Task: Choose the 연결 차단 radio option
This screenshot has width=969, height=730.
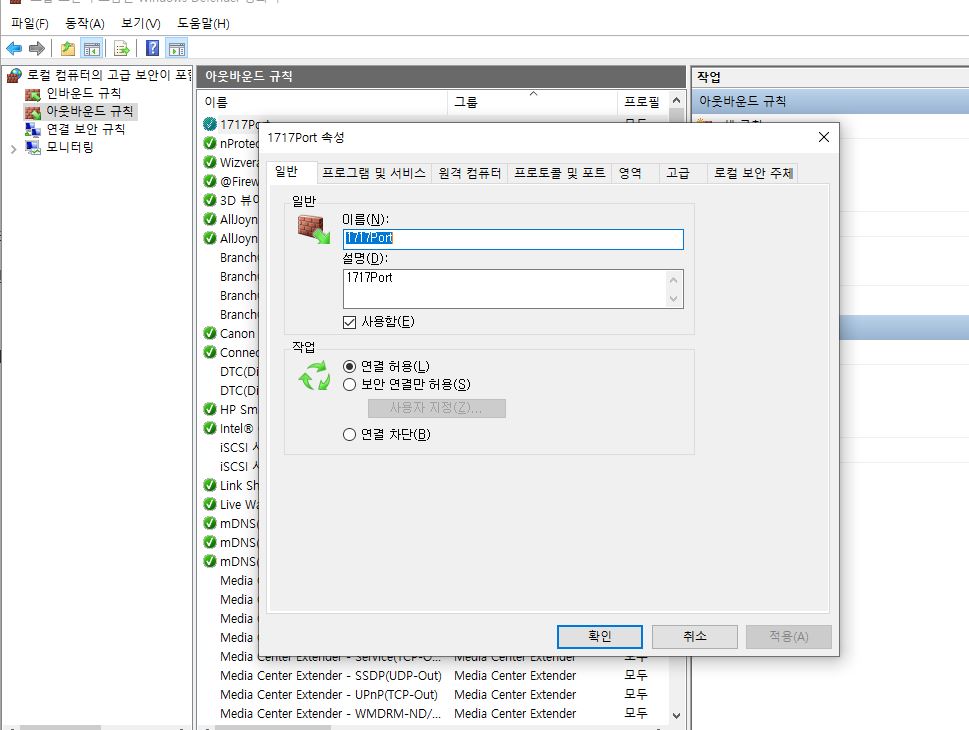Action: [x=350, y=434]
